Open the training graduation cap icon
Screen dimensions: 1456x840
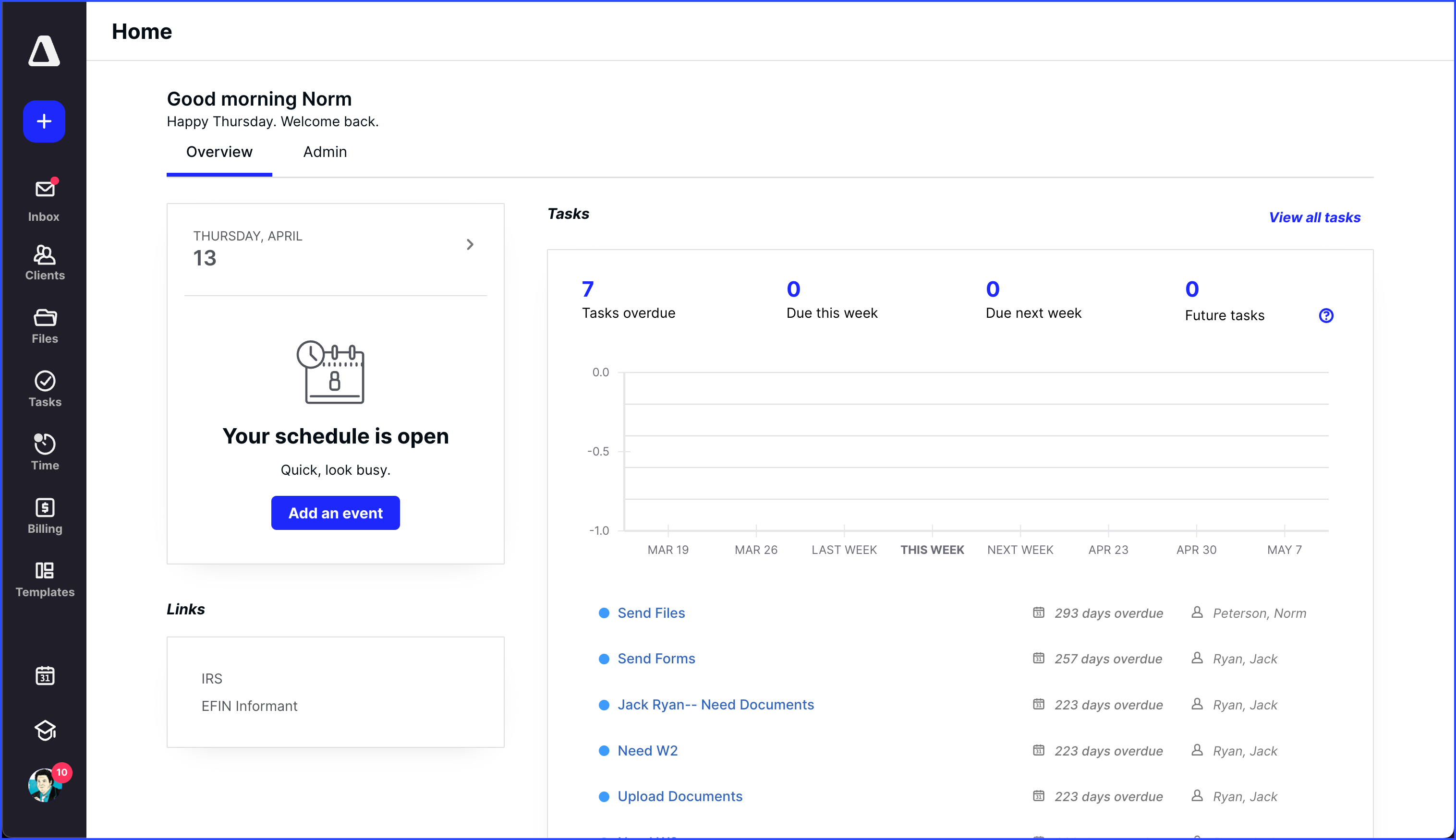click(45, 731)
